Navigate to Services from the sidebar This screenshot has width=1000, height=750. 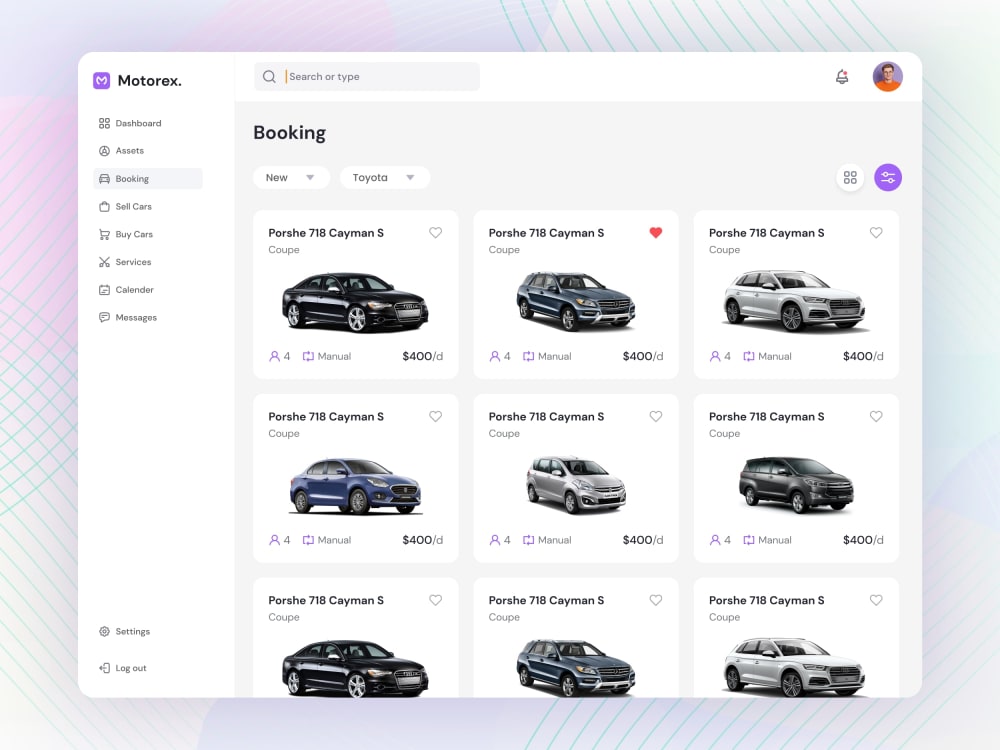131,262
